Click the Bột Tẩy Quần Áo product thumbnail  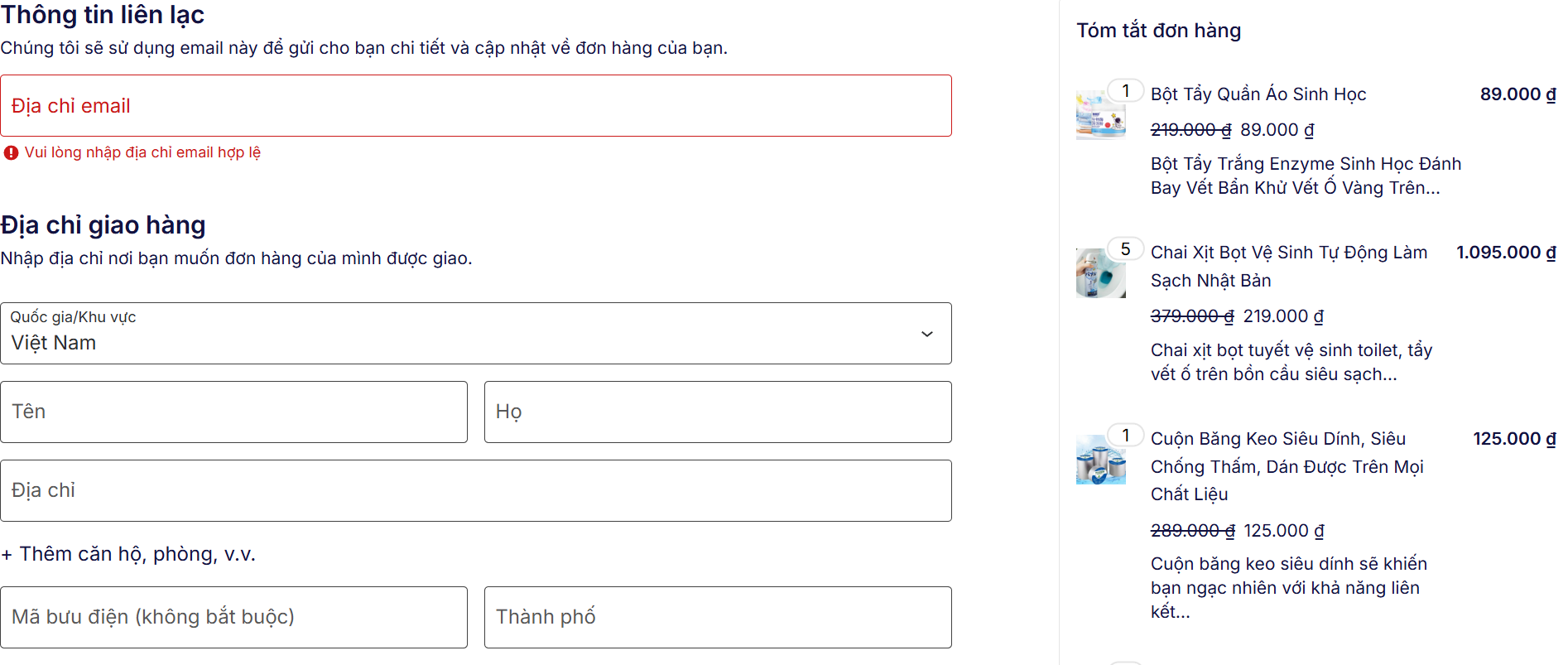[1100, 116]
